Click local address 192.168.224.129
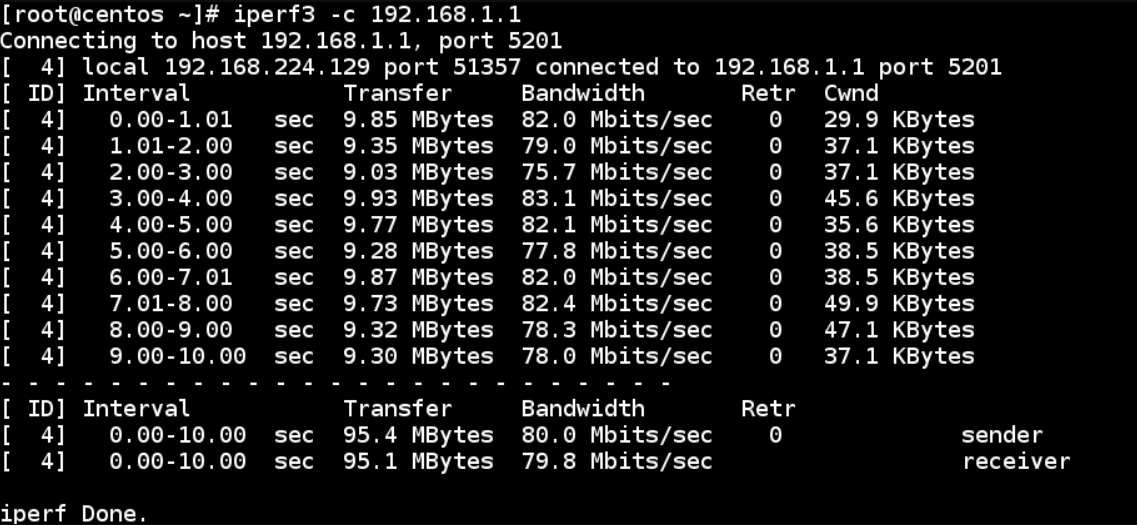The image size is (1137, 525). [268, 67]
